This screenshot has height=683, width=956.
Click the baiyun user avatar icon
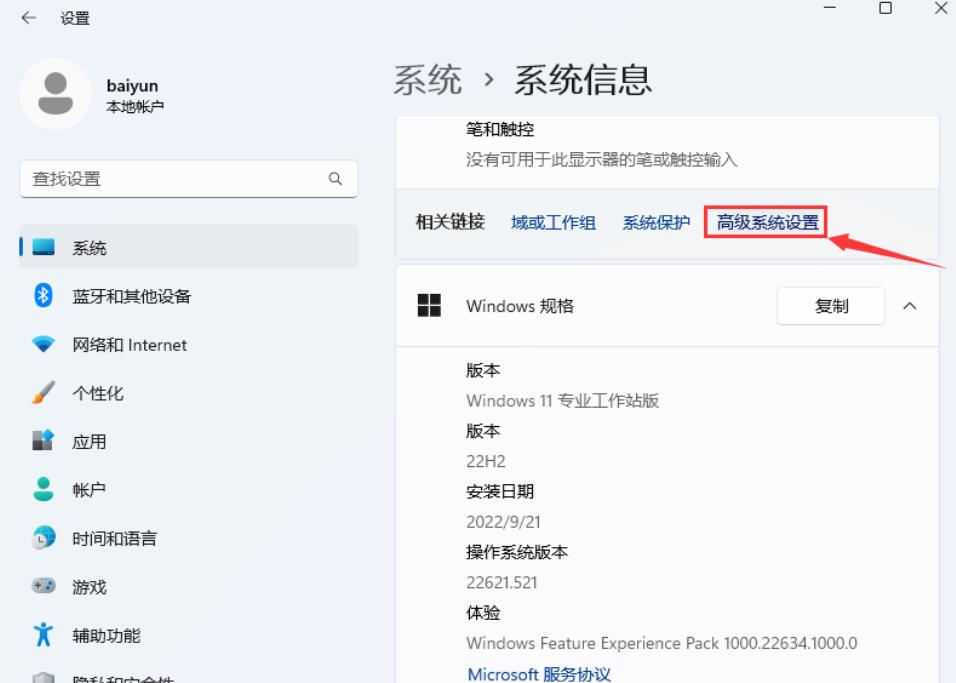coord(56,93)
